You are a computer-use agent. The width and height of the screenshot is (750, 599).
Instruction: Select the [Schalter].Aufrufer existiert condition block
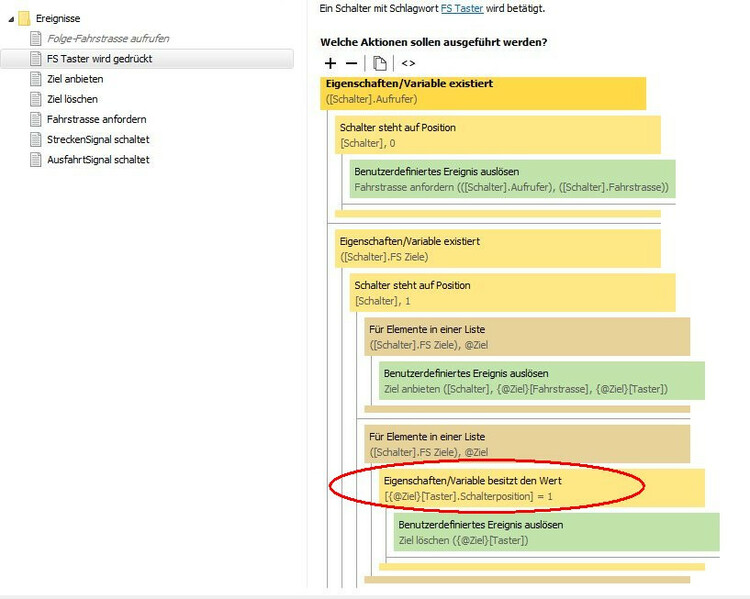point(483,93)
